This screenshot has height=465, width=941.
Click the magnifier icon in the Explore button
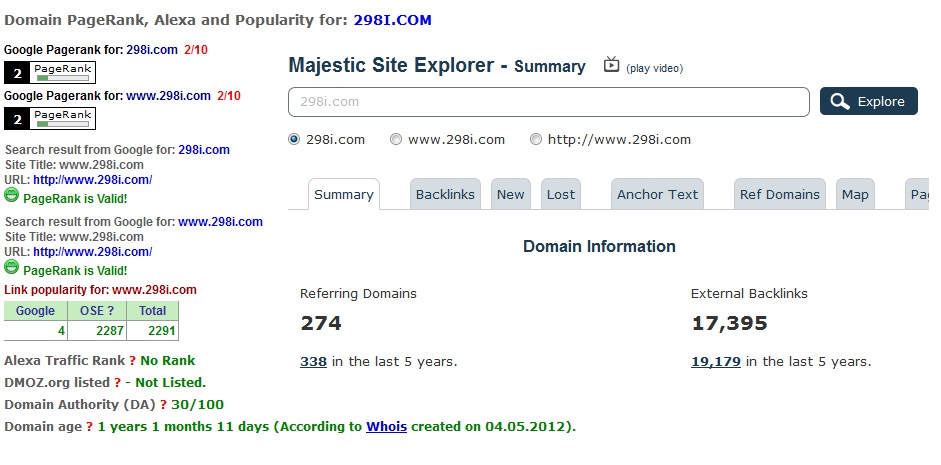coord(840,101)
